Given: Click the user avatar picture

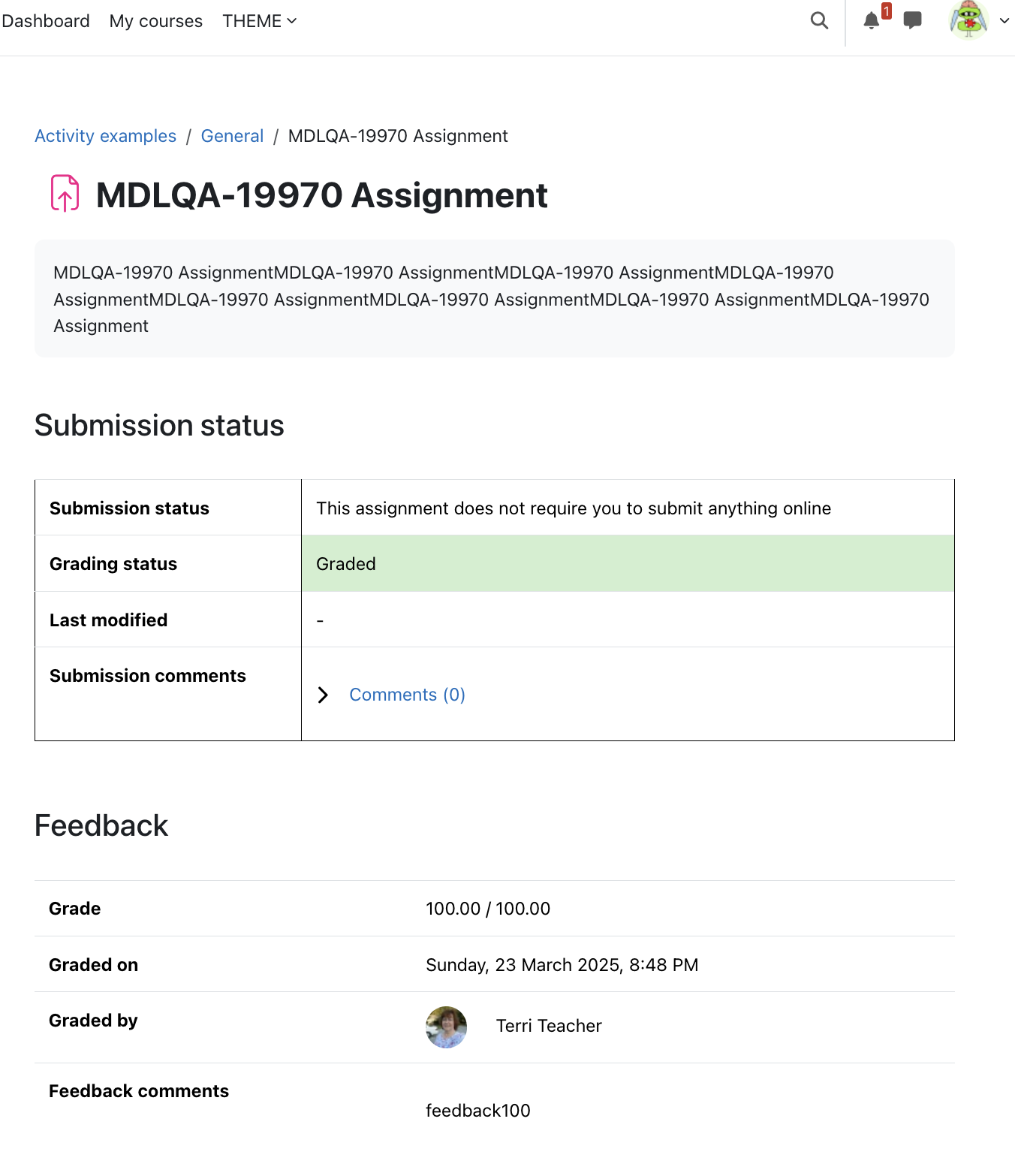Looking at the screenshot, I should tap(968, 20).
